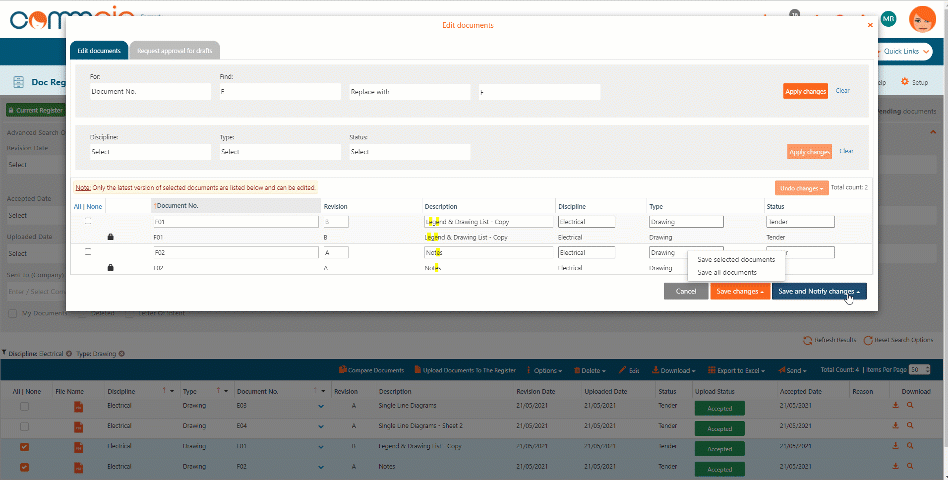Click the download icon for Single Line Diagrams E03

click(x=896, y=406)
